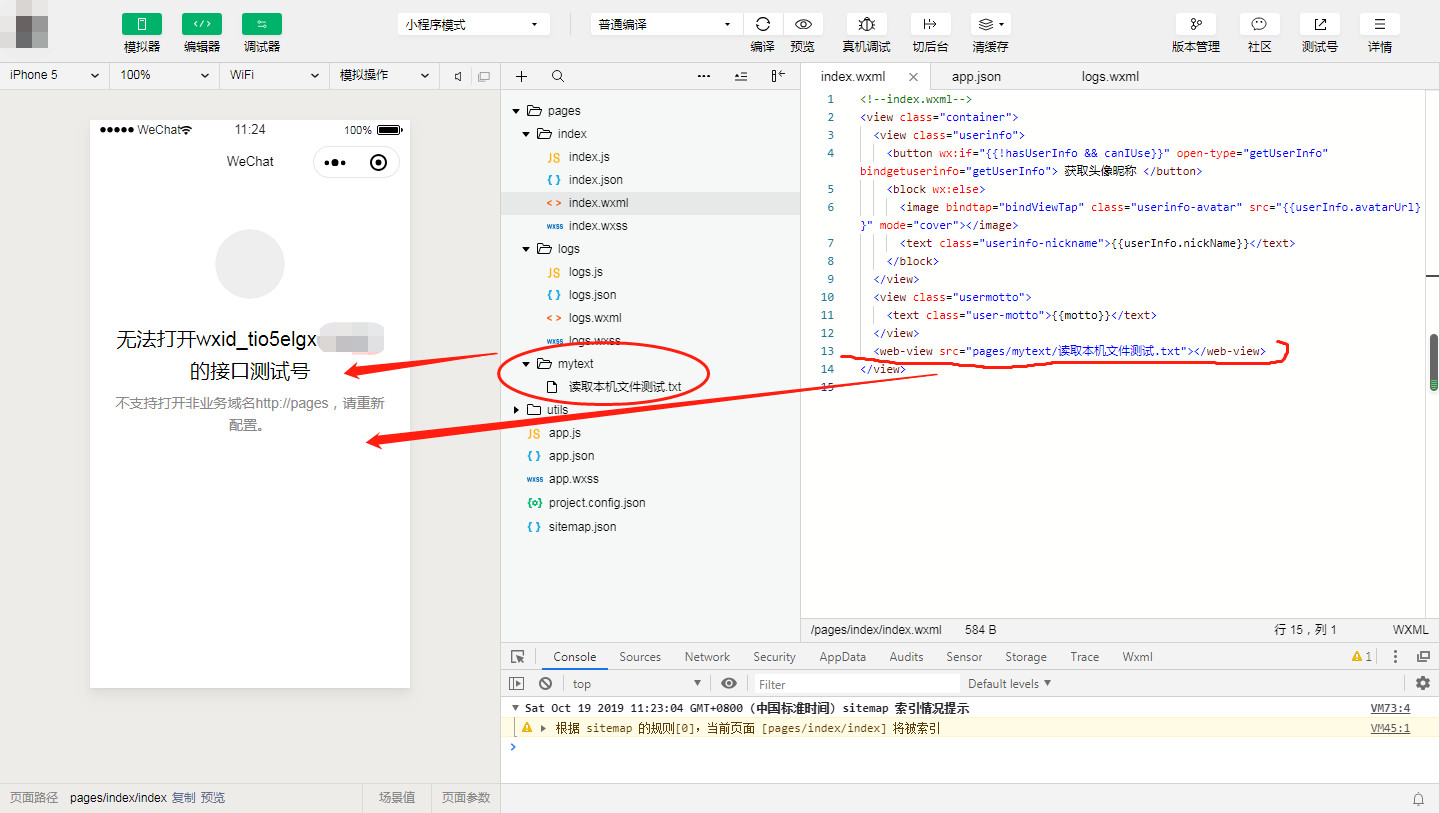Screen dimensions: 1440x813
Task: Toggle the debugger (调试器) panel
Action: pos(261,25)
